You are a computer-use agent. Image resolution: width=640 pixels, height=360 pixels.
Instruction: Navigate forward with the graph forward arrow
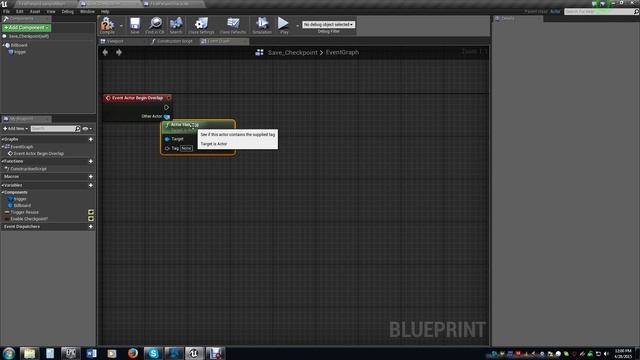(x=119, y=52)
